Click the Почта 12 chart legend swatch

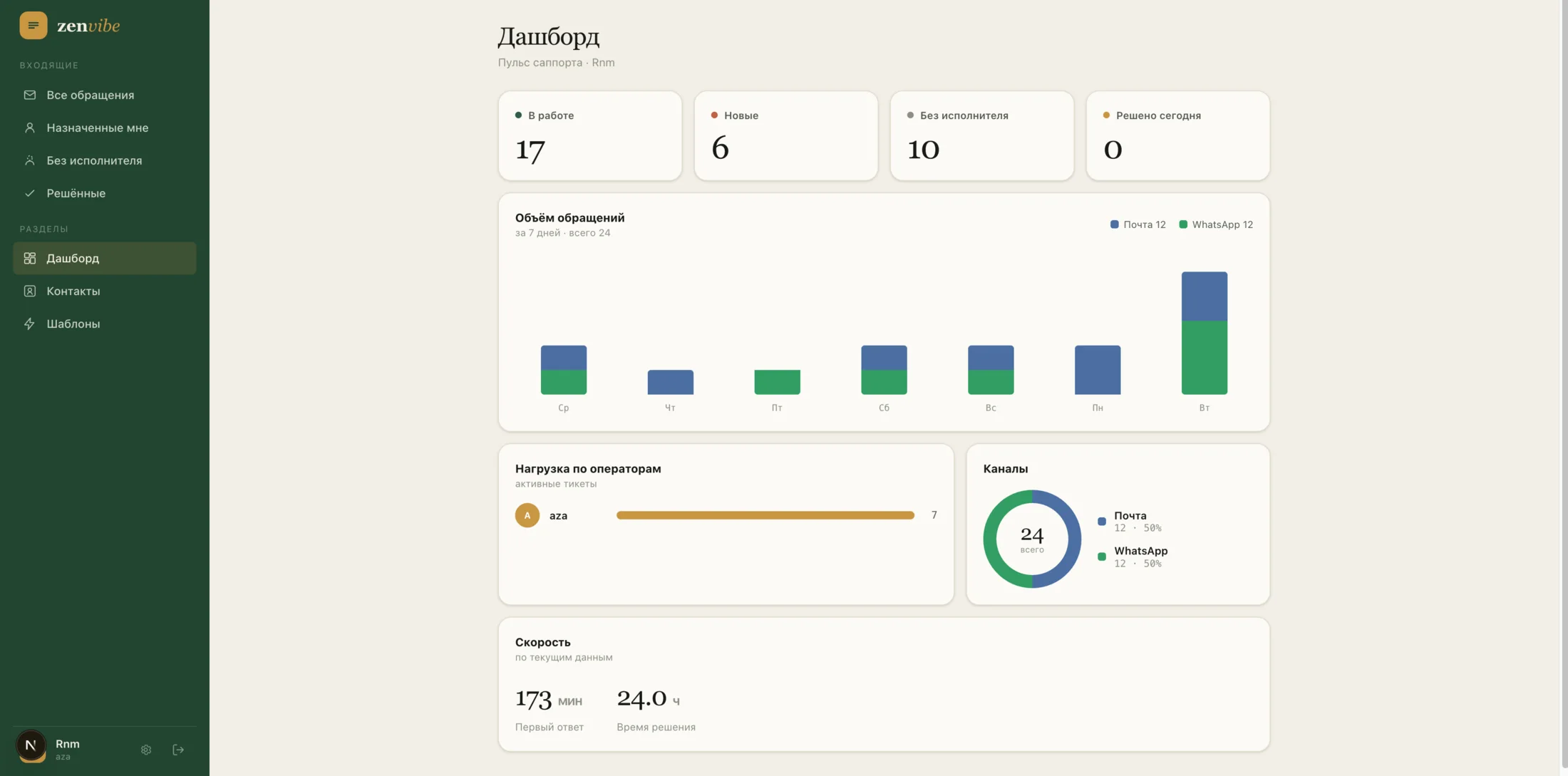pos(1115,224)
